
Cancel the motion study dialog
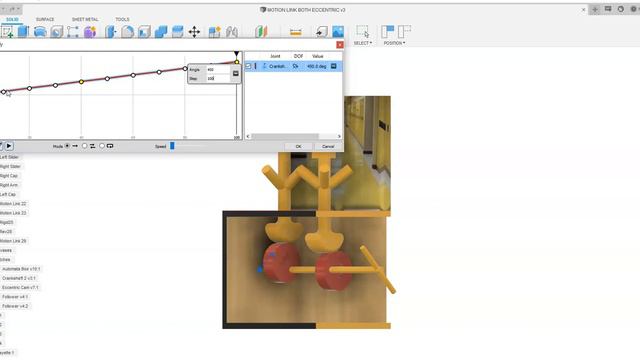328,147
